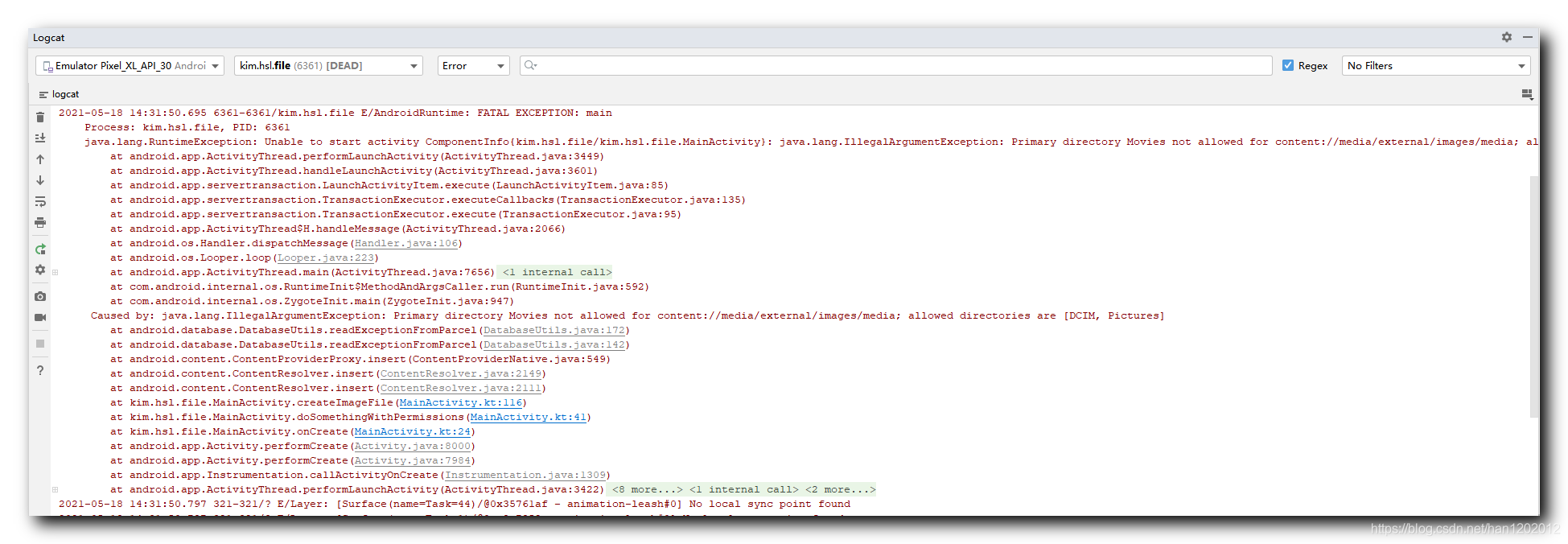Click the Up Stack Trace arrow
Image resolution: width=1568 pixels, height=544 pixels.
coord(40,159)
